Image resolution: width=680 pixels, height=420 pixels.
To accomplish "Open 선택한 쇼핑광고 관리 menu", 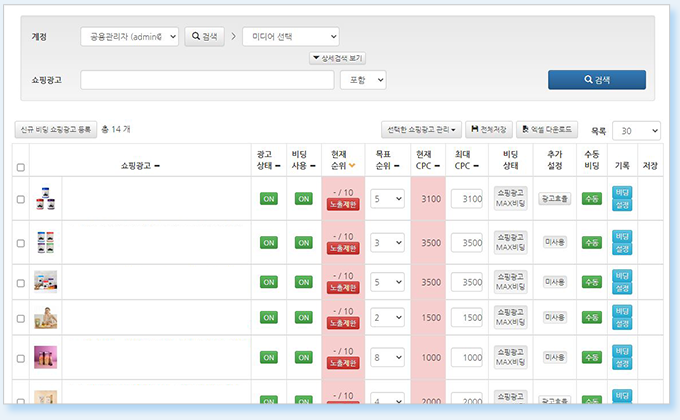I will tap(421, 129).
